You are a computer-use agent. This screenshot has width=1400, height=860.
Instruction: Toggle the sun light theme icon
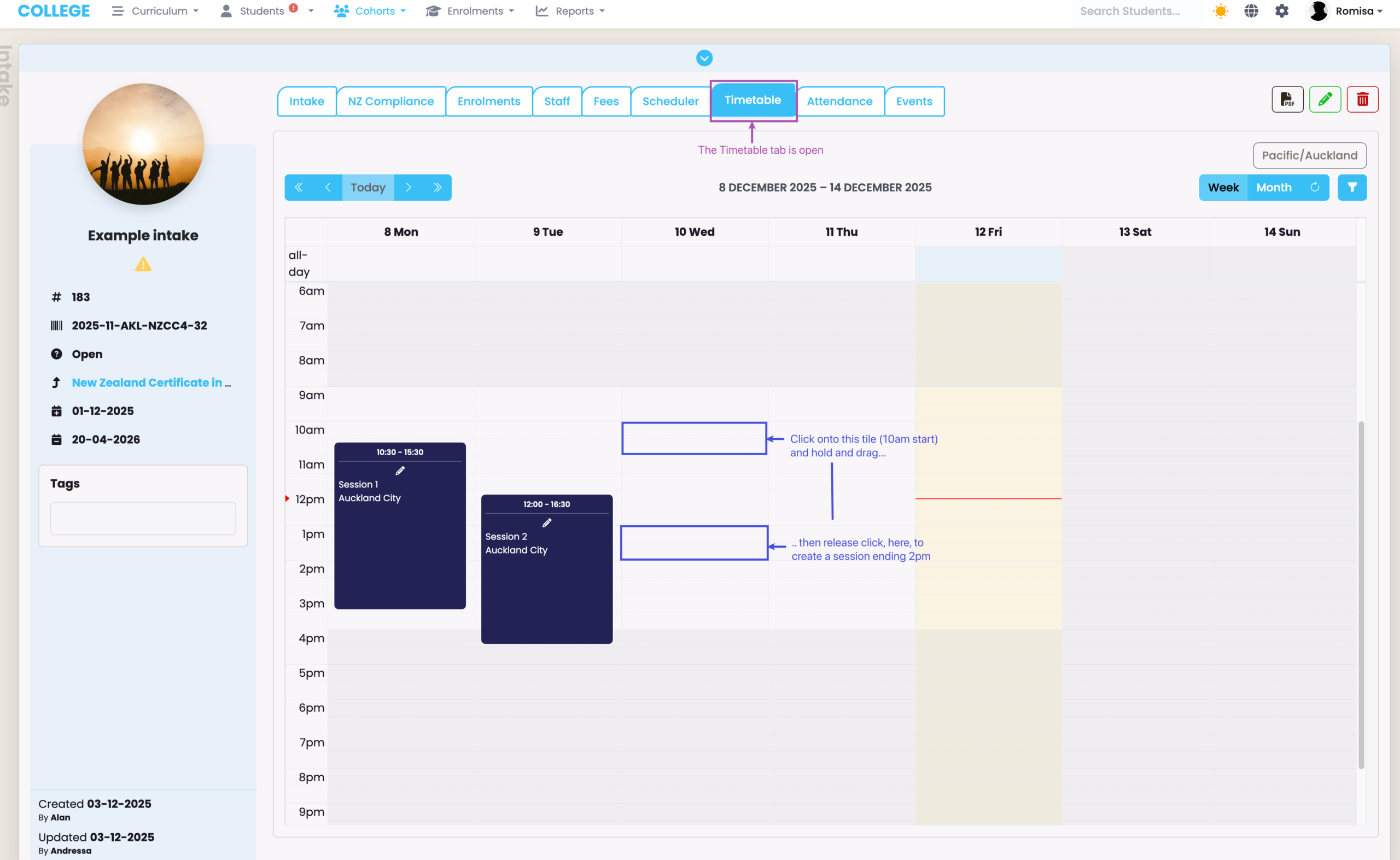1221,11
